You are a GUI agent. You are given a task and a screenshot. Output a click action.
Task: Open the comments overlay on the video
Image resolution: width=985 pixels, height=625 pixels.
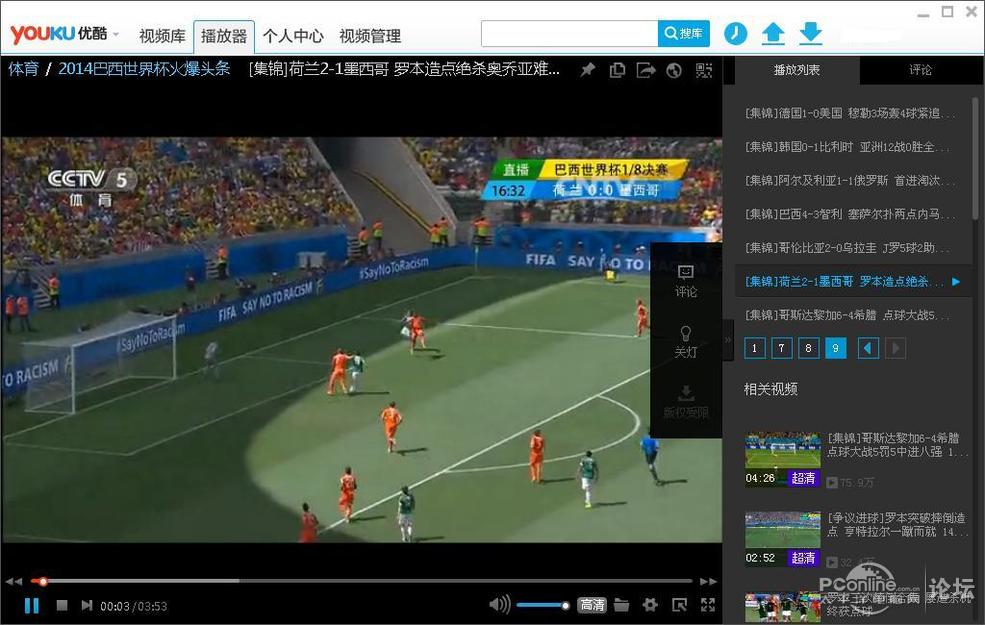point(686,280)
